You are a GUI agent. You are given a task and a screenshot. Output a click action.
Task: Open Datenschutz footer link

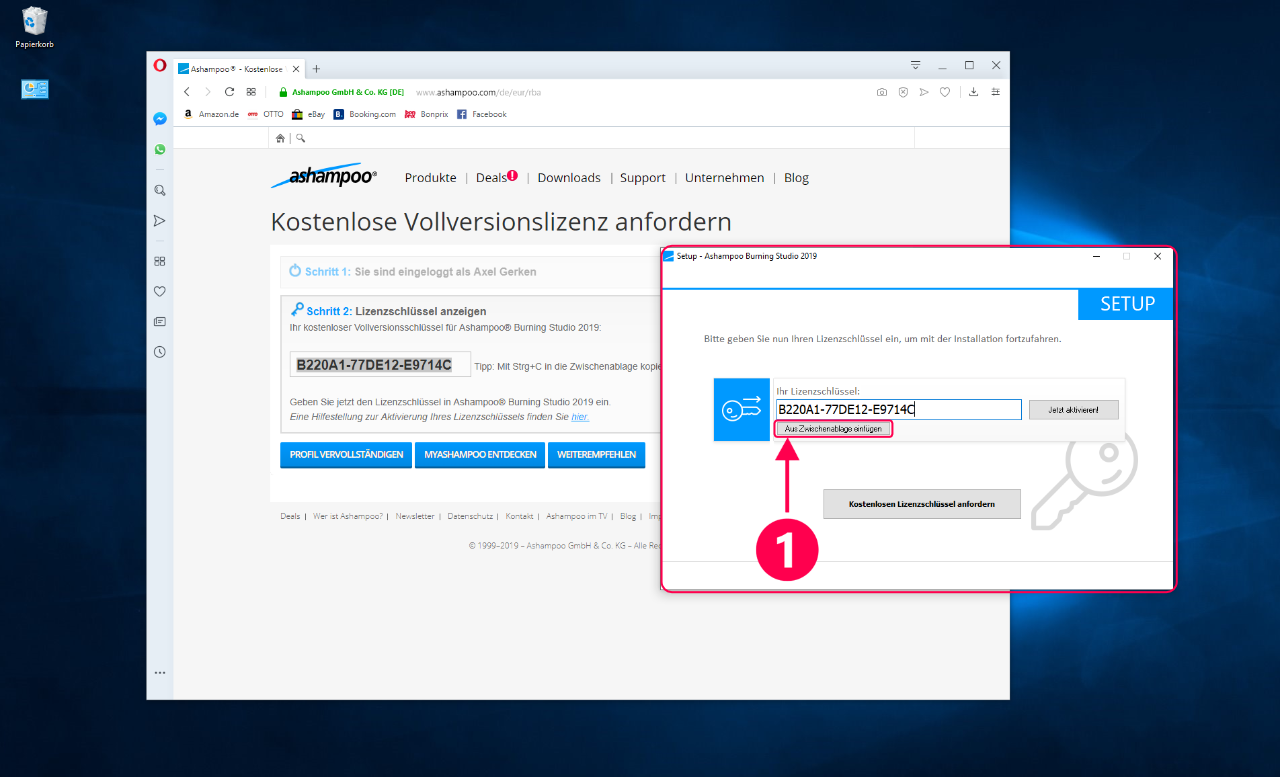pos(470,517)
